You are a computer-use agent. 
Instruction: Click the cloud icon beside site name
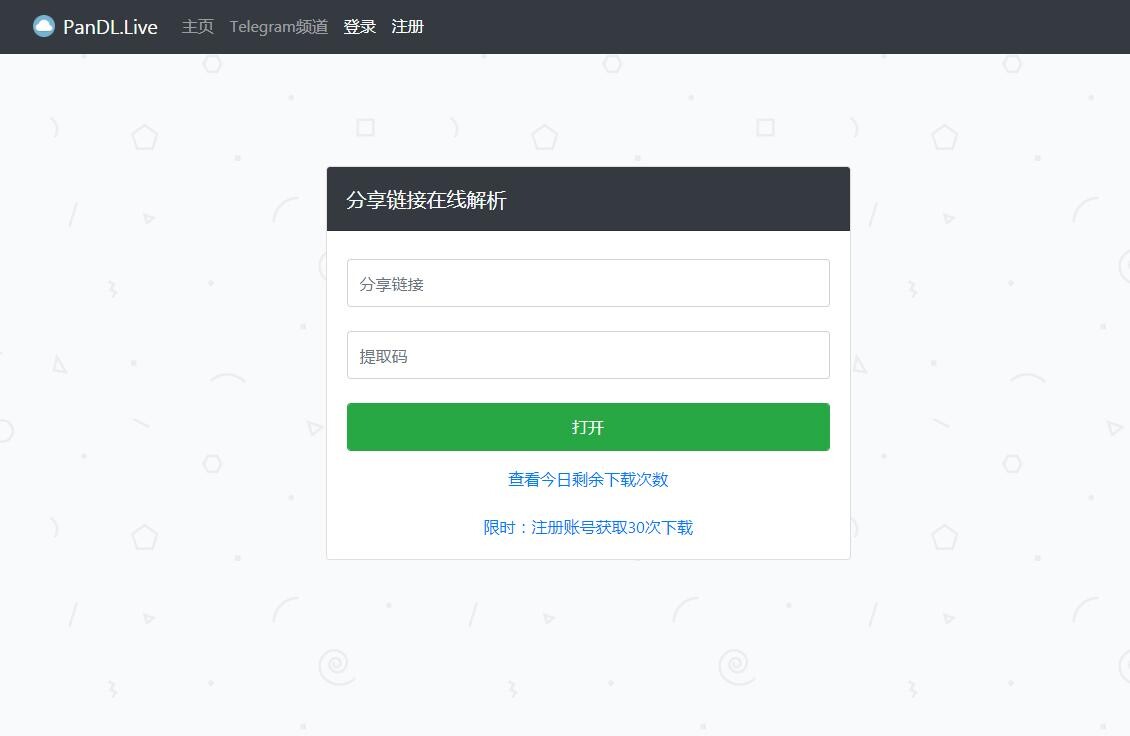(43, 25)
